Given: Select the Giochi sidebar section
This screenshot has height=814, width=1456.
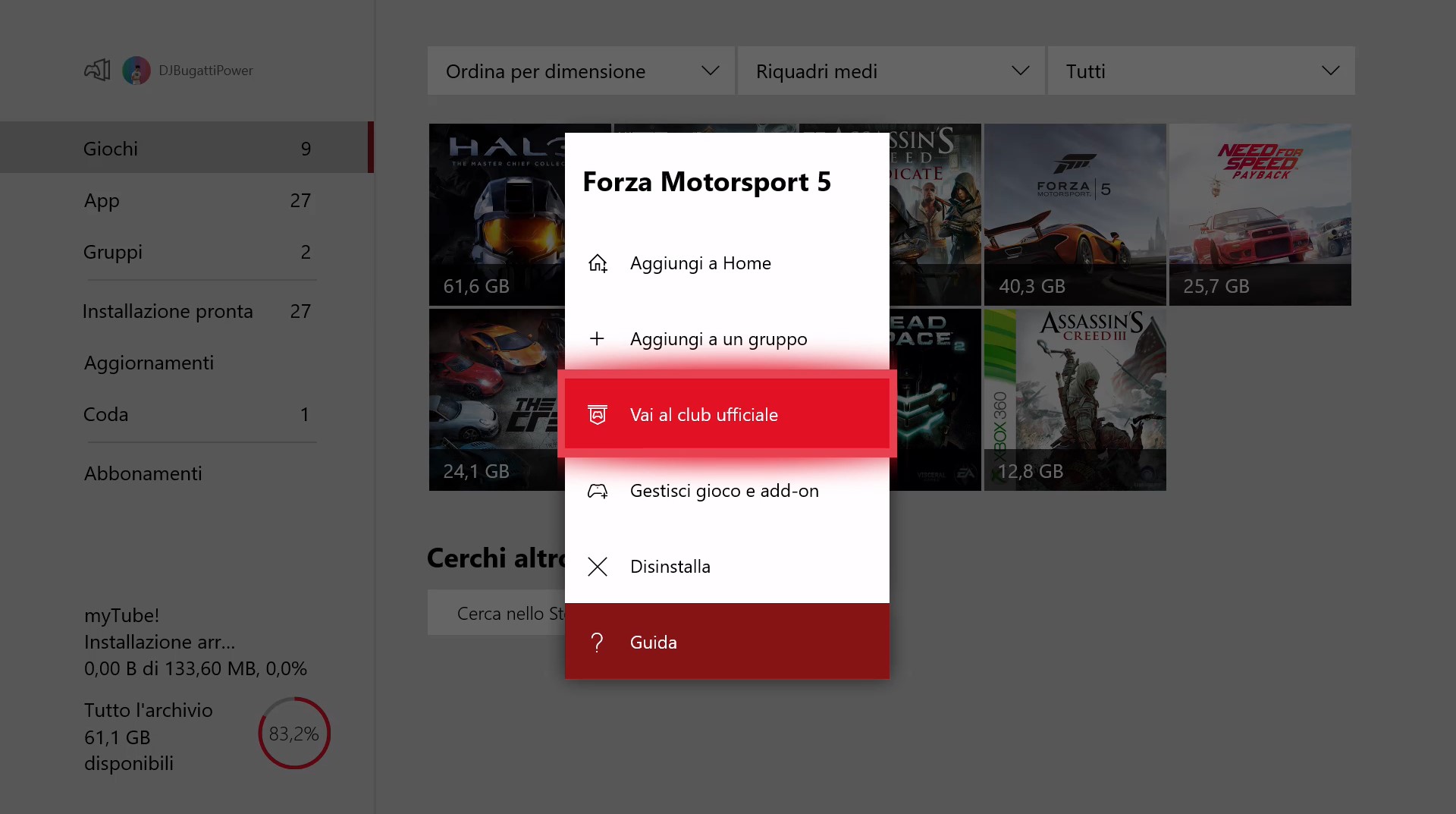Looking at the screenshot, I should tap(187, 148).
